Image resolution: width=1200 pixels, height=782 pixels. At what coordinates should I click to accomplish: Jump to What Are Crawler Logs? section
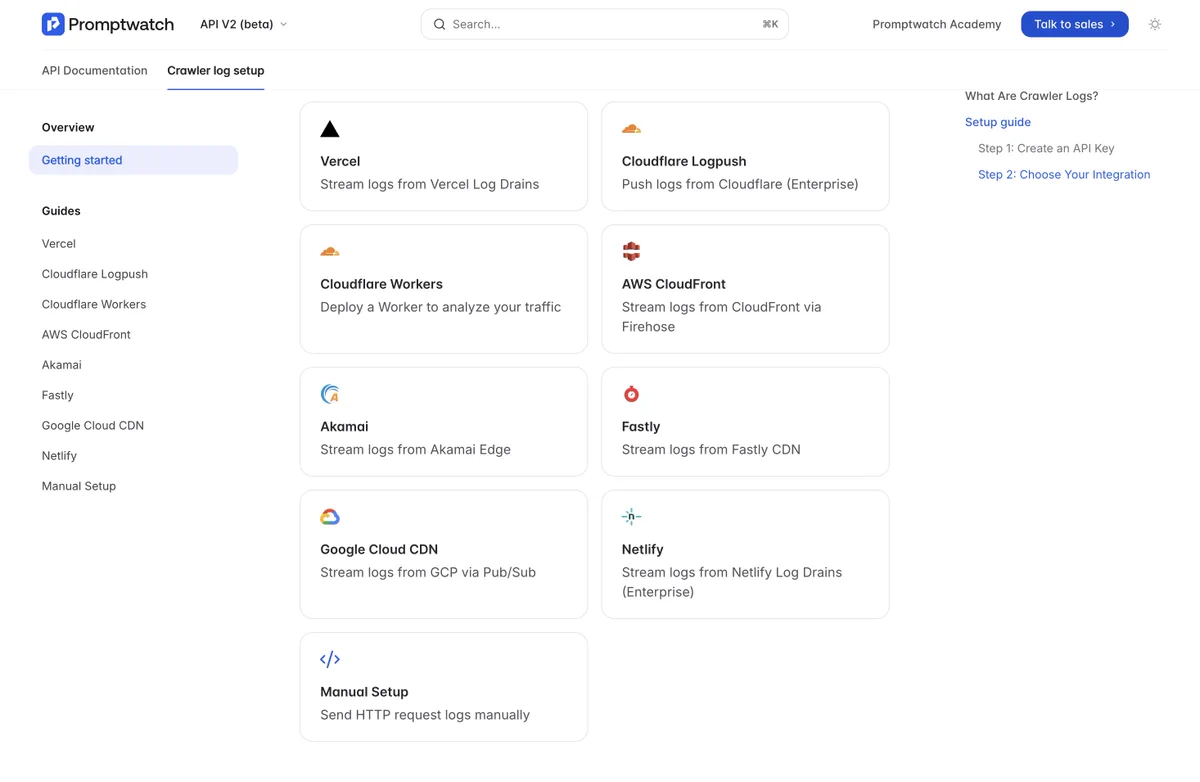pos(1031,96)
